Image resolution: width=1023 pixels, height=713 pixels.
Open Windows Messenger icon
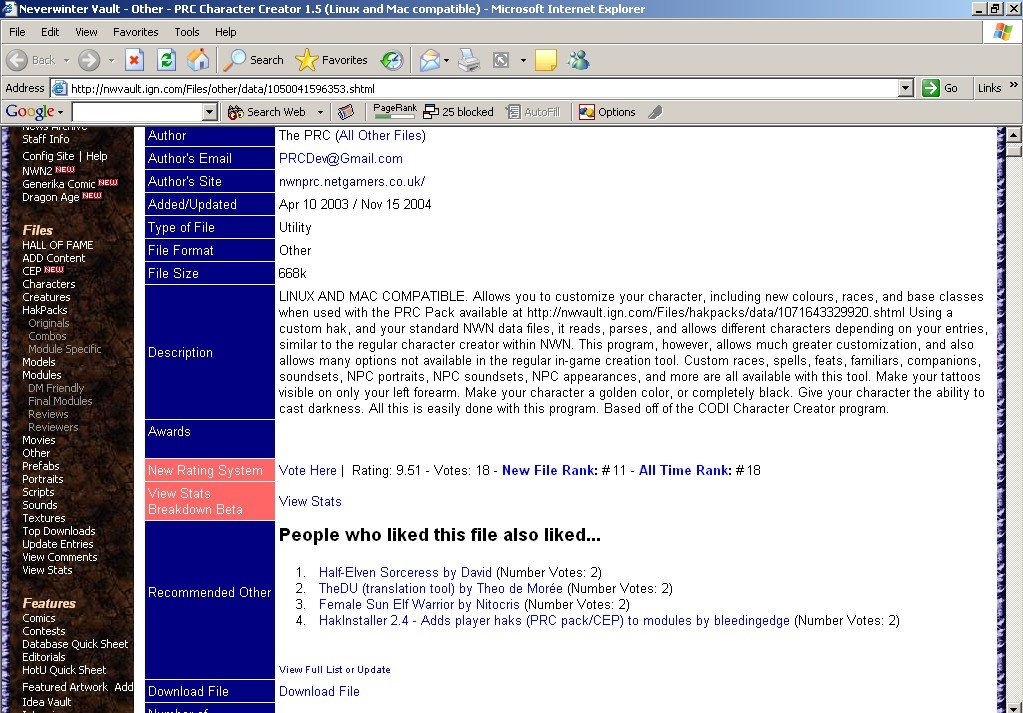point(578,60)
